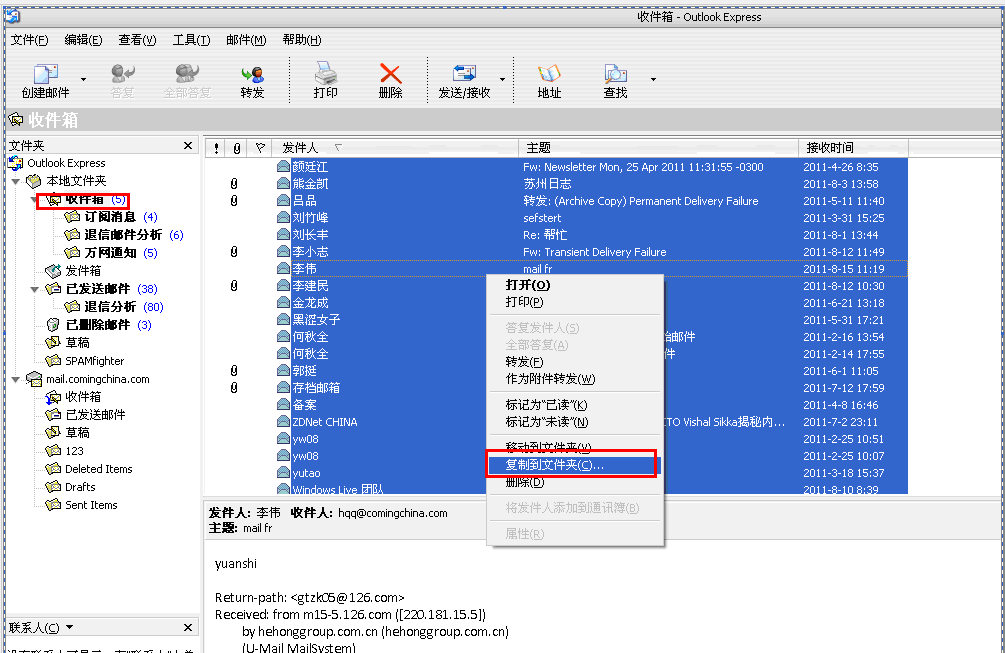This screenshot has height=653, width=1005.
Task: Close the 文件夹 pane with X
Action: pos(188,146)
